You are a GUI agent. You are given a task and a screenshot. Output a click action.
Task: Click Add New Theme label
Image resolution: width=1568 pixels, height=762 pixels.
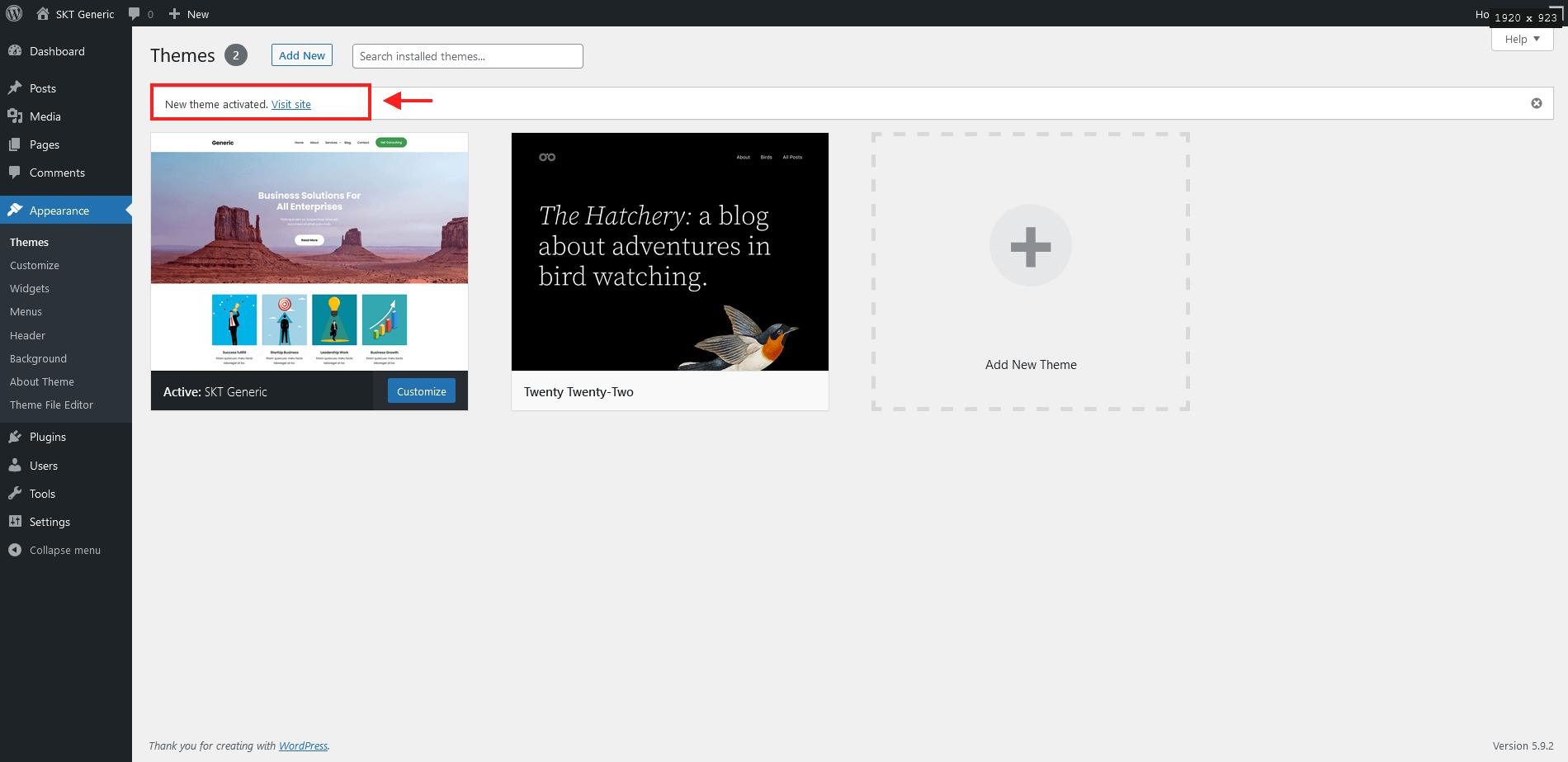(x=1031, y=365)
